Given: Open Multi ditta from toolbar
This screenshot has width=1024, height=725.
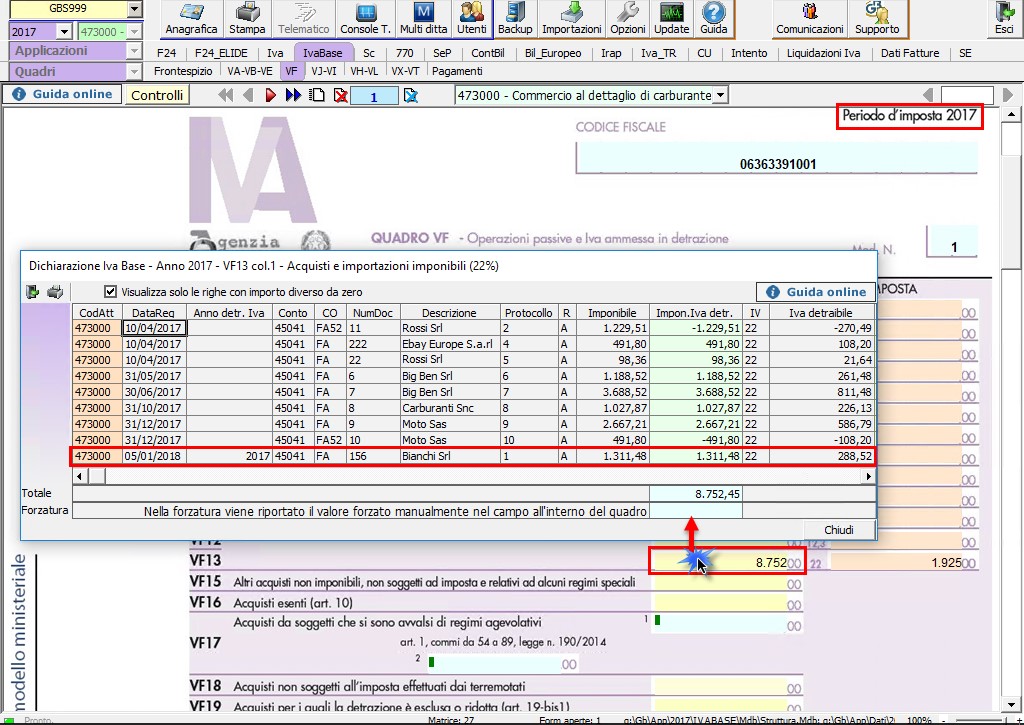Looking at the screenshot, I should pyautogui.click(x=423, y=18).
